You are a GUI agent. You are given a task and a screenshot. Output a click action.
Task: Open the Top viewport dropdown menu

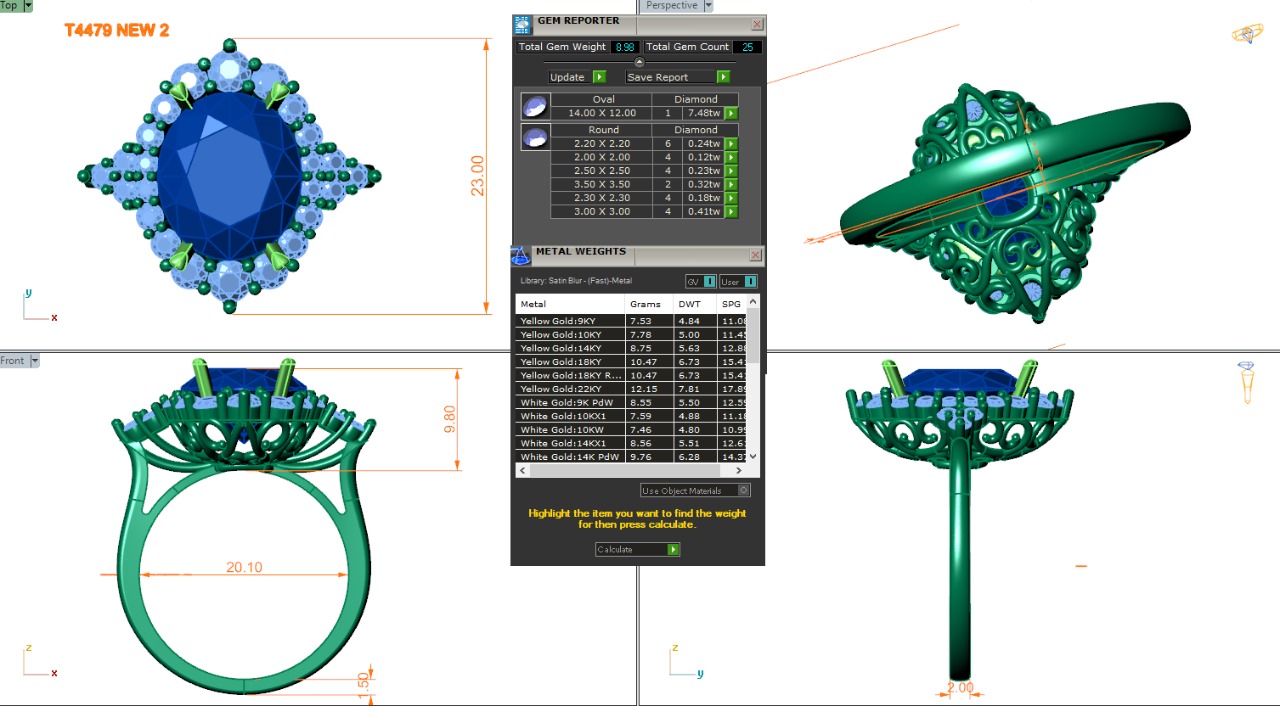pyautogui.click(x=27, y=6)
